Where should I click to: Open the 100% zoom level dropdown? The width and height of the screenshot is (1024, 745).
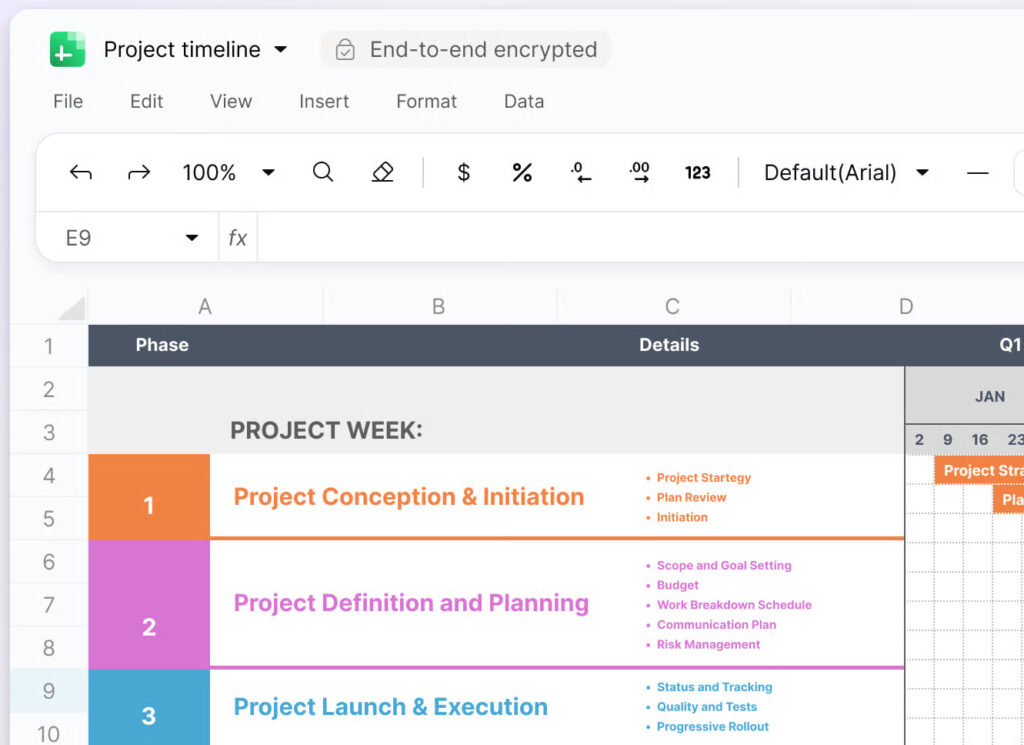pyautogui.click(x=268, y=173)
